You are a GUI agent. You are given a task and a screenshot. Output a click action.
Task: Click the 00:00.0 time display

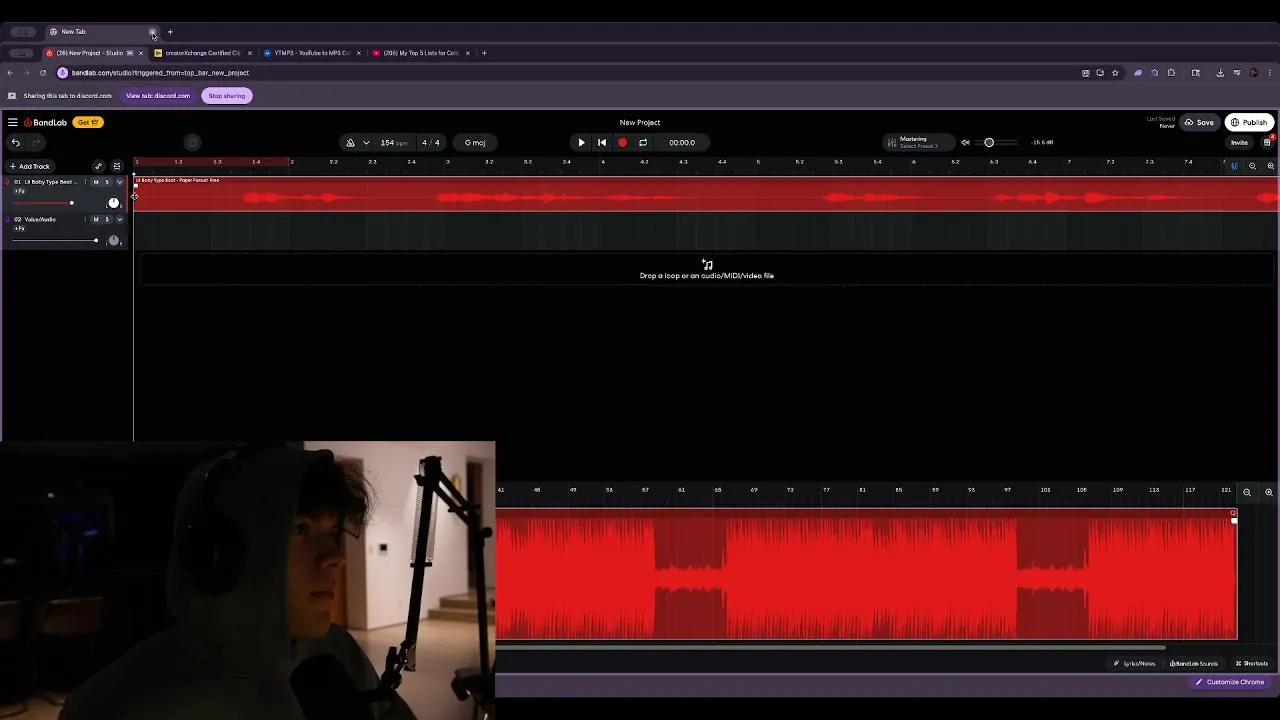[682, 142]
